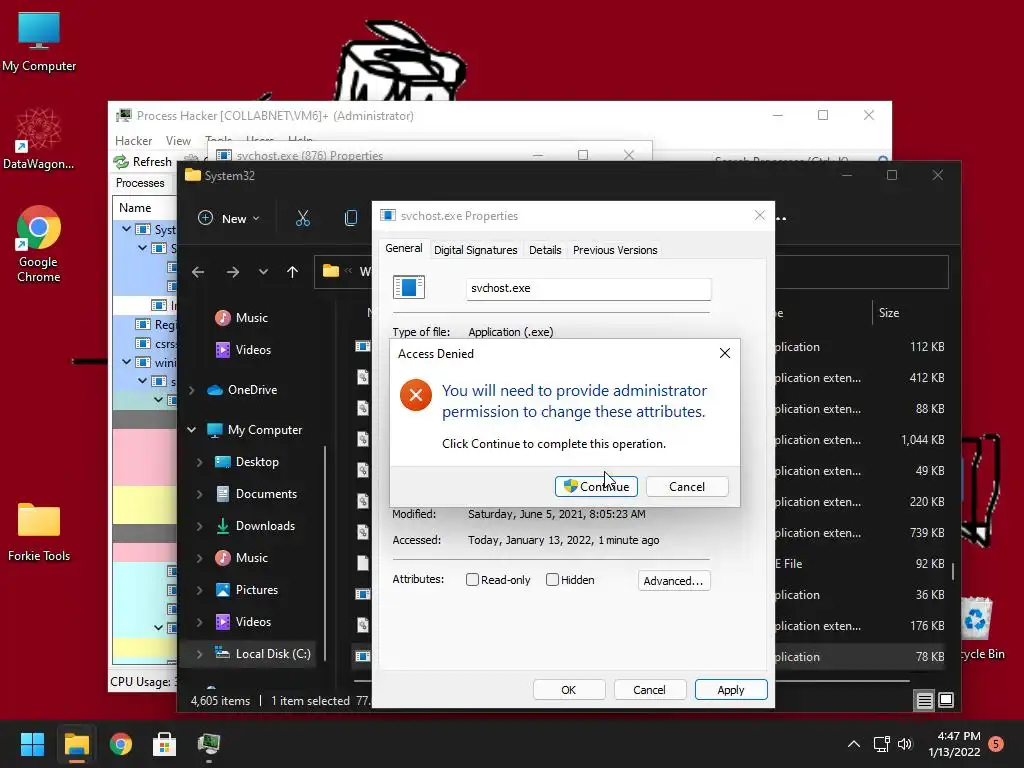Click the Local Disk (C:) drive icon
The height and width of the screenshot is (768, 1024).
coord(223,653)
